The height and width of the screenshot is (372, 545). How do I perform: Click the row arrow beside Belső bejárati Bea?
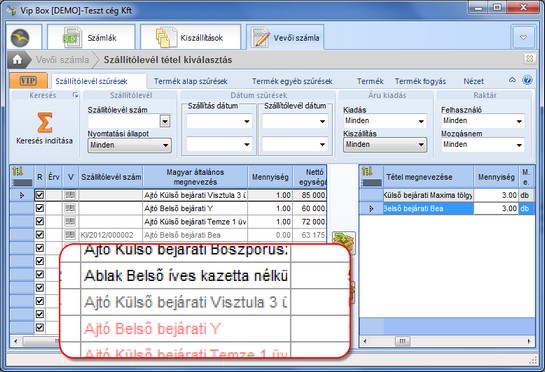click(x=371, y=209)
